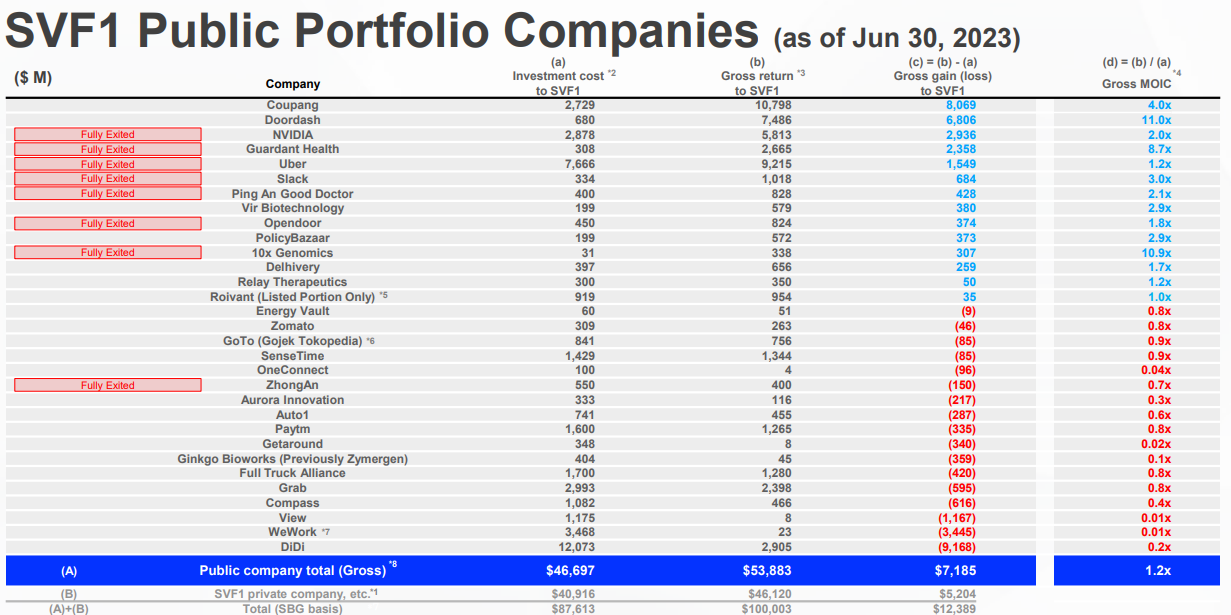Select the GoTo (Gojek Tokopedia) label
The height and width of the screenshot is (615, 1231).
coord(293,341)
